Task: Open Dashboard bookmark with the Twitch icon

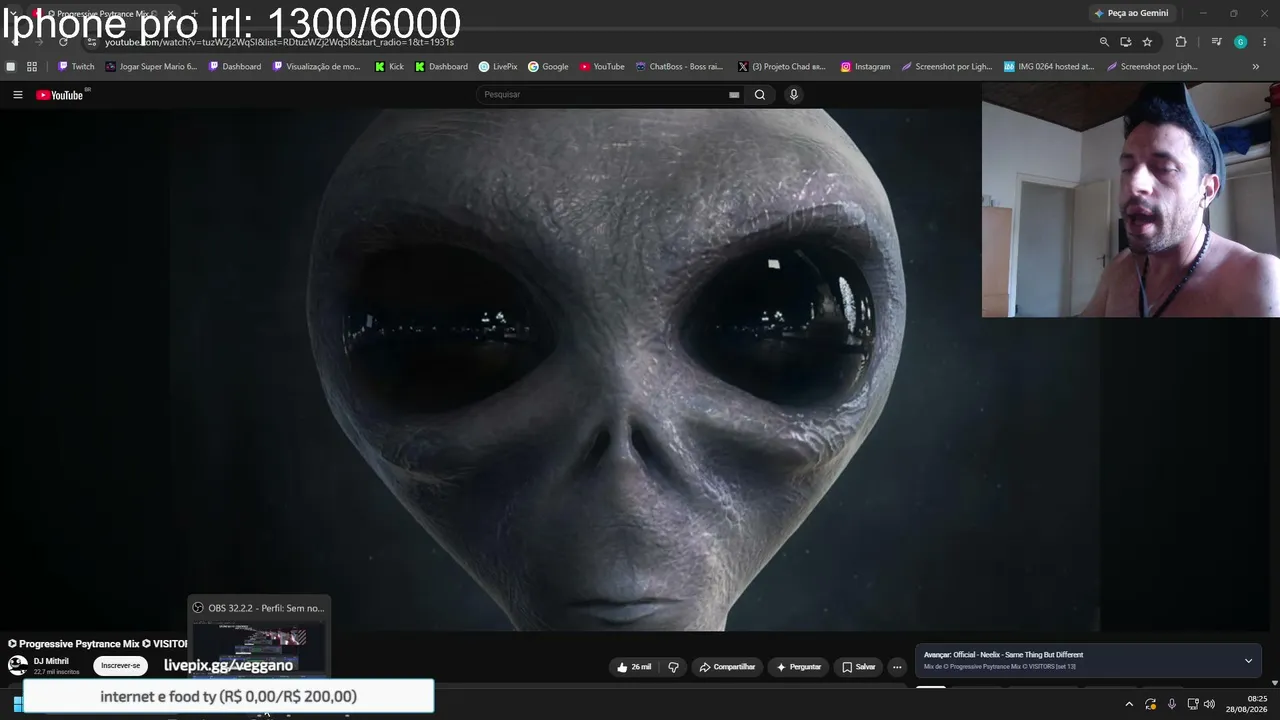Action: coord(234,67)
